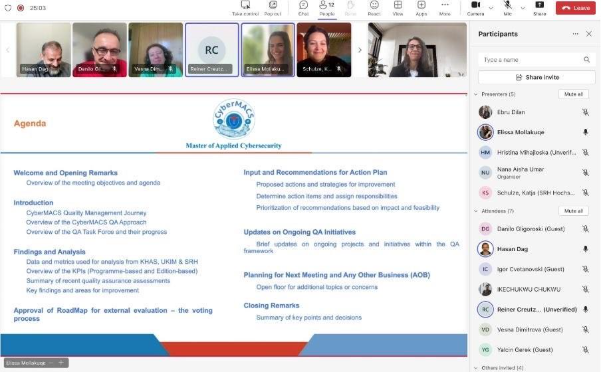601x372 pixels.
Task: Collapse the Presenters section
Action: click(476, 94)
